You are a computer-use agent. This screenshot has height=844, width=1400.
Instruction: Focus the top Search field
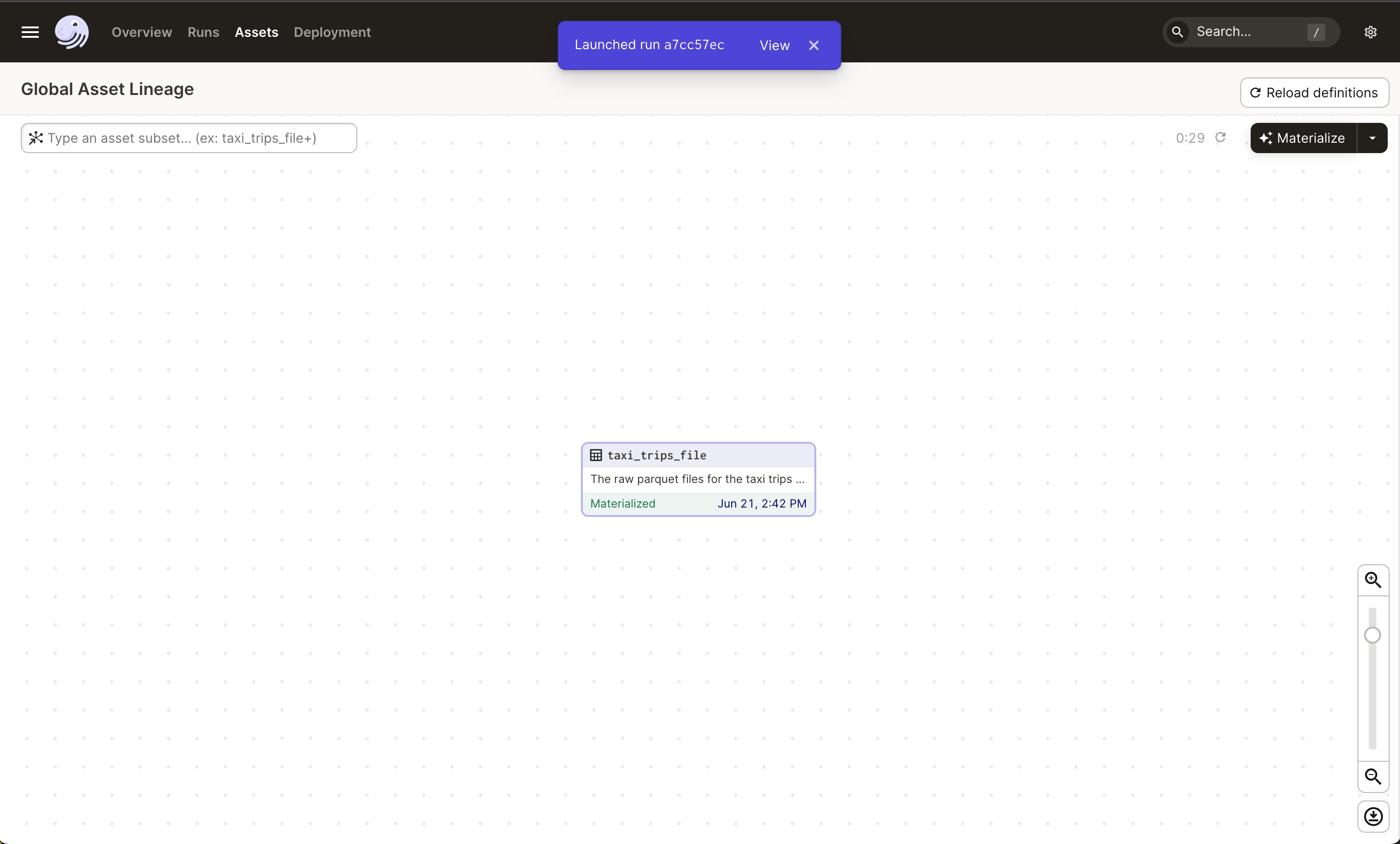click(1251, 32)
